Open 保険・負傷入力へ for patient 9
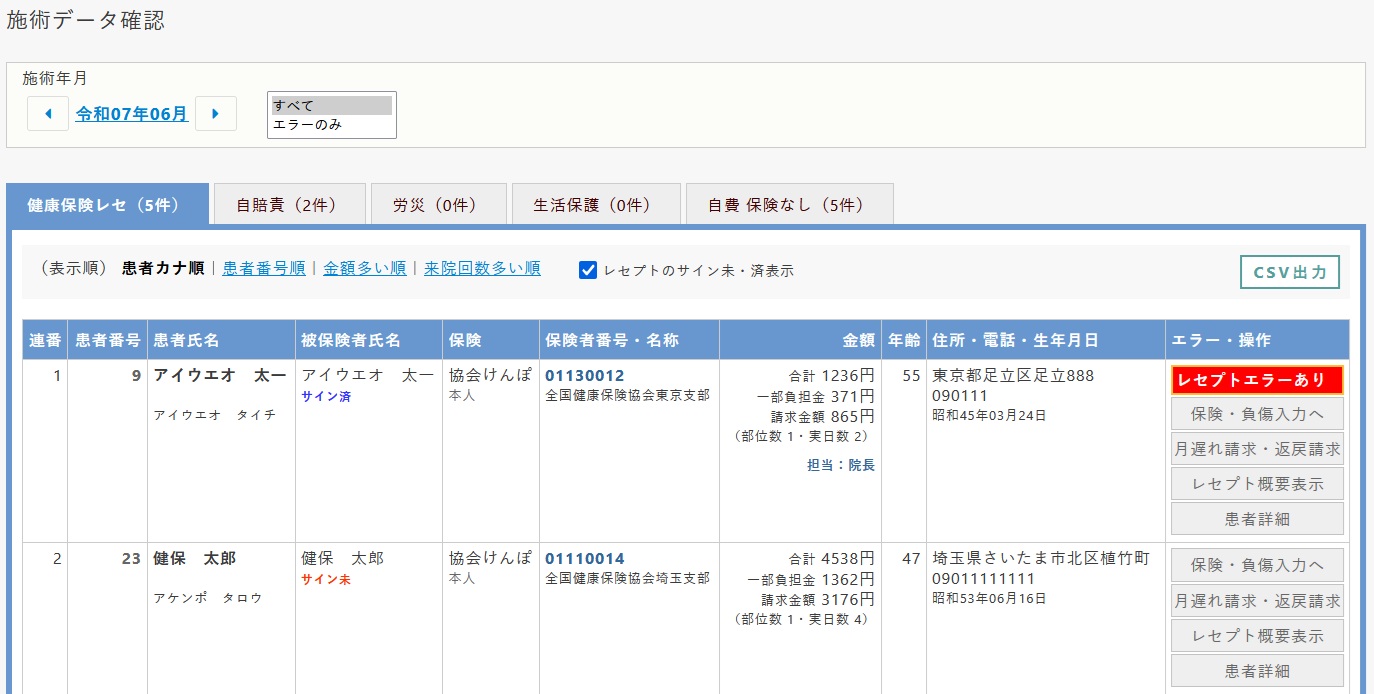 pos(1257,414)
